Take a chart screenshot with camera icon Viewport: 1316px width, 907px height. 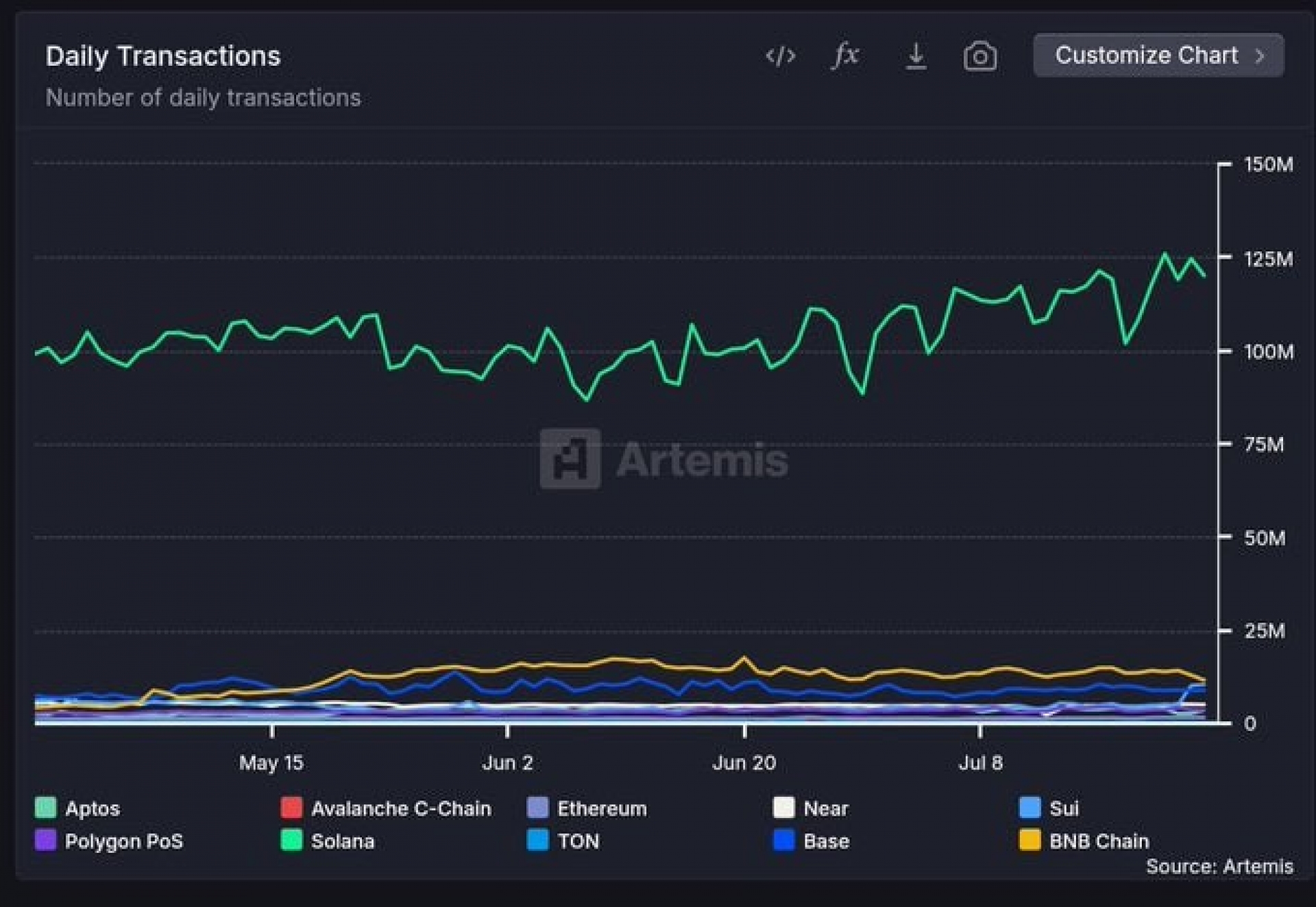pyautogui.click(x=980, y=55)
